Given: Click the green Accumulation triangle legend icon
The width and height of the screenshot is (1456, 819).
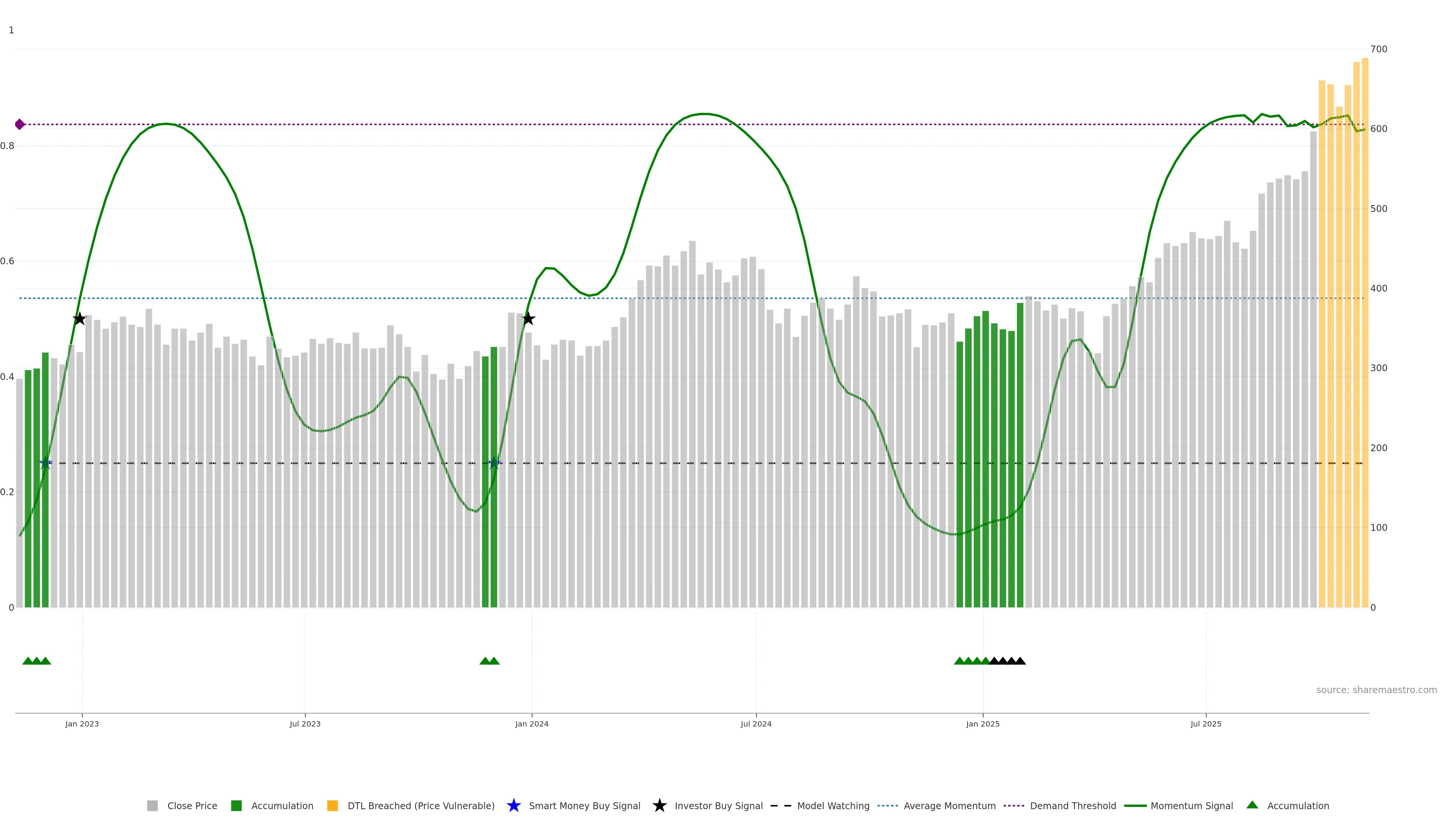Looking at the screenshot, I should pos(1252,805).
